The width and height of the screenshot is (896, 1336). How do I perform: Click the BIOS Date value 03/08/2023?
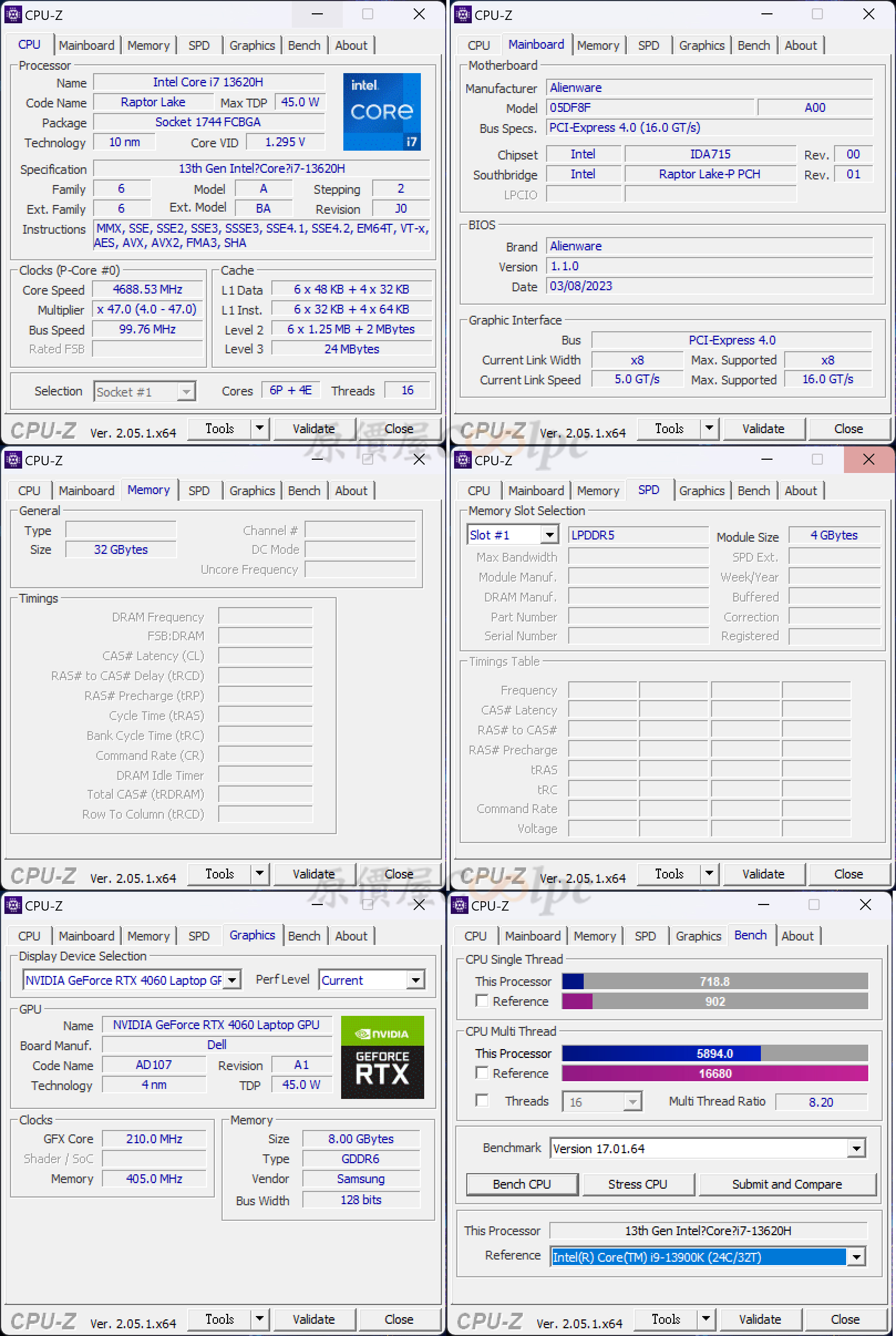(709, 286)
